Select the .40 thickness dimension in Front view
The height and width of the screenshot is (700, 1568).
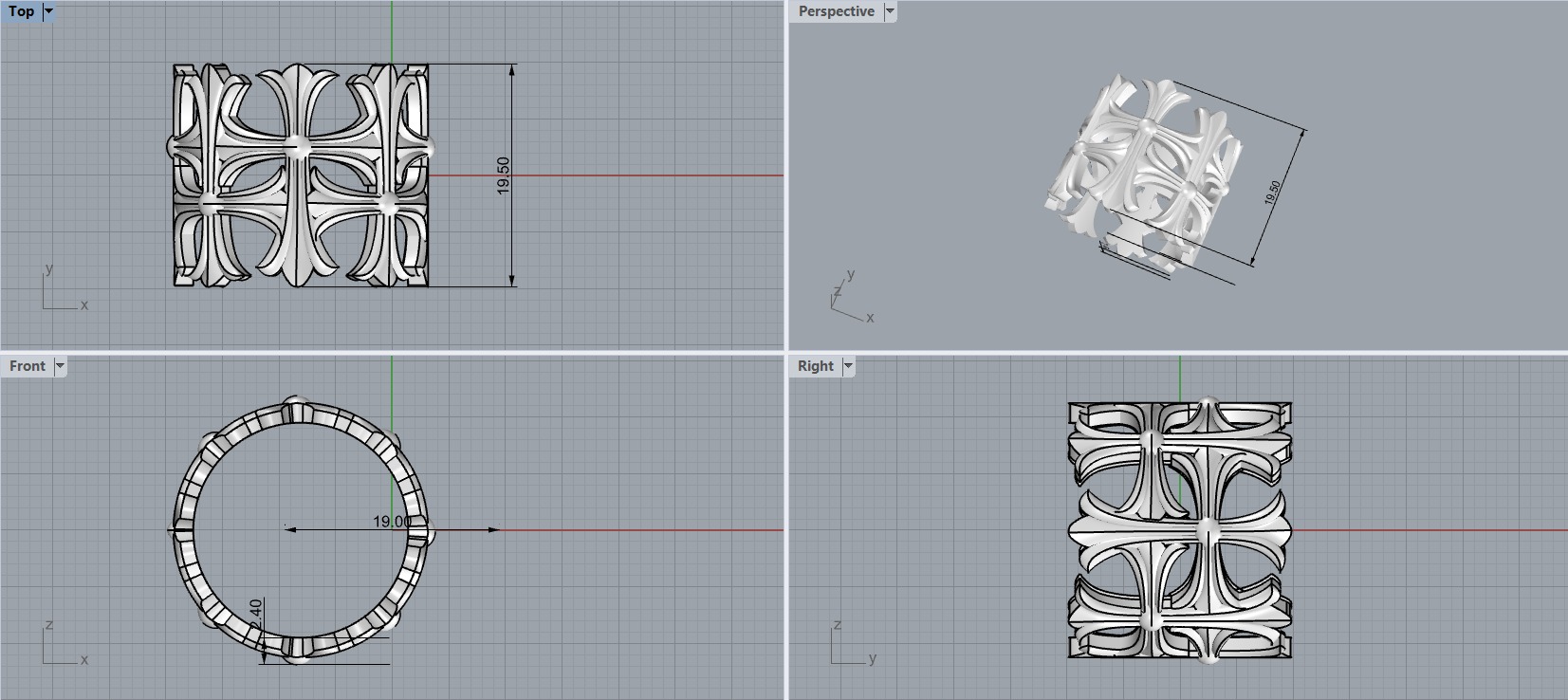click(255, 612)
